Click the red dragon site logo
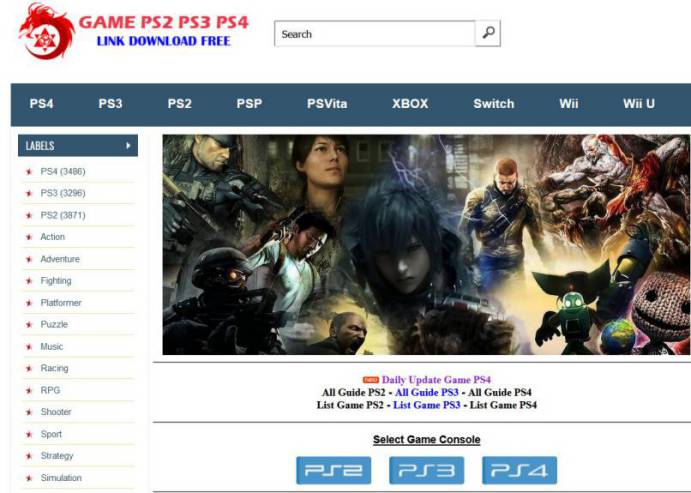691x493 pixels. point(46,31)
